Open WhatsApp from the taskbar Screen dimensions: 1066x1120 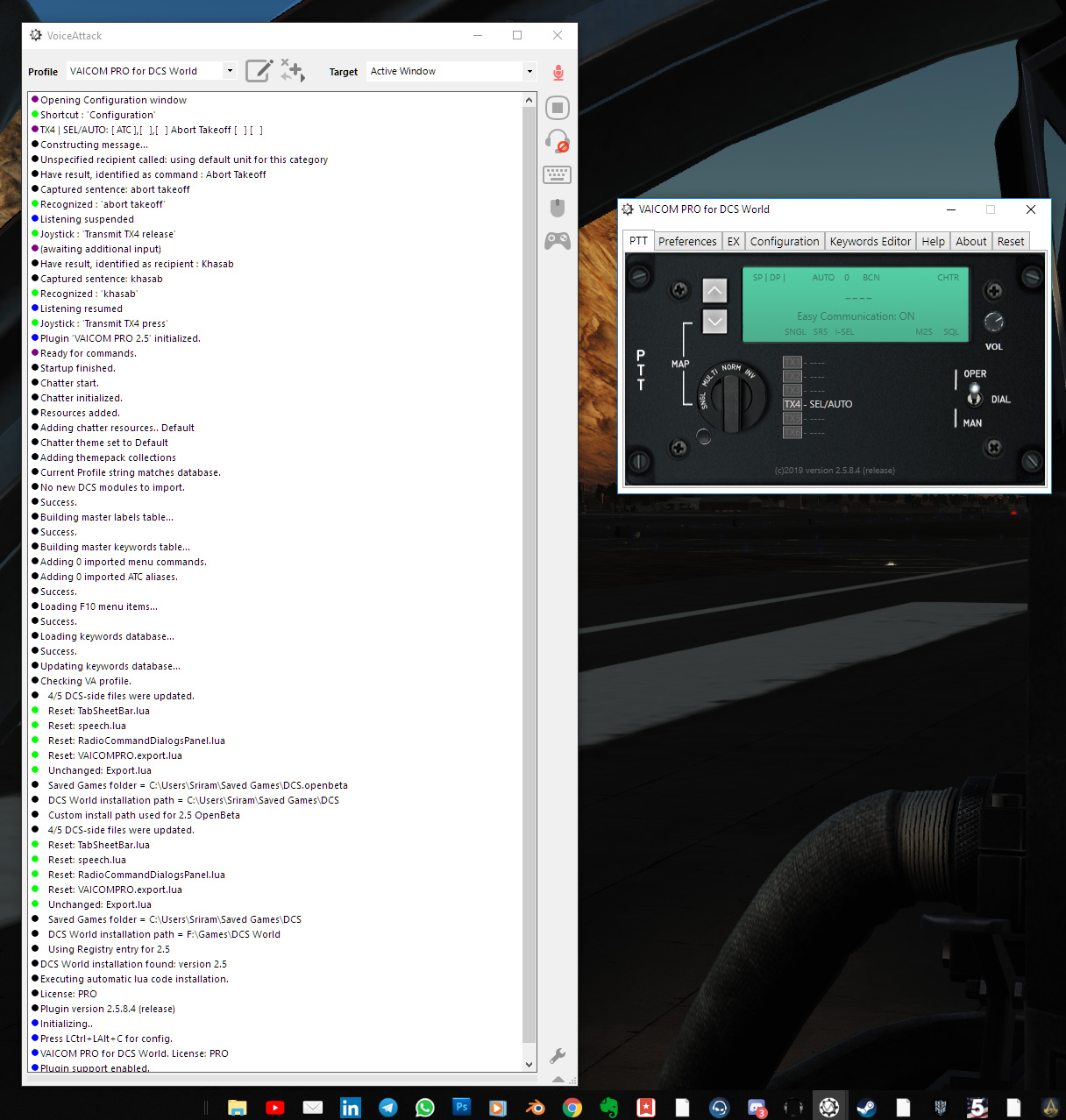(x=425, y=1108)
